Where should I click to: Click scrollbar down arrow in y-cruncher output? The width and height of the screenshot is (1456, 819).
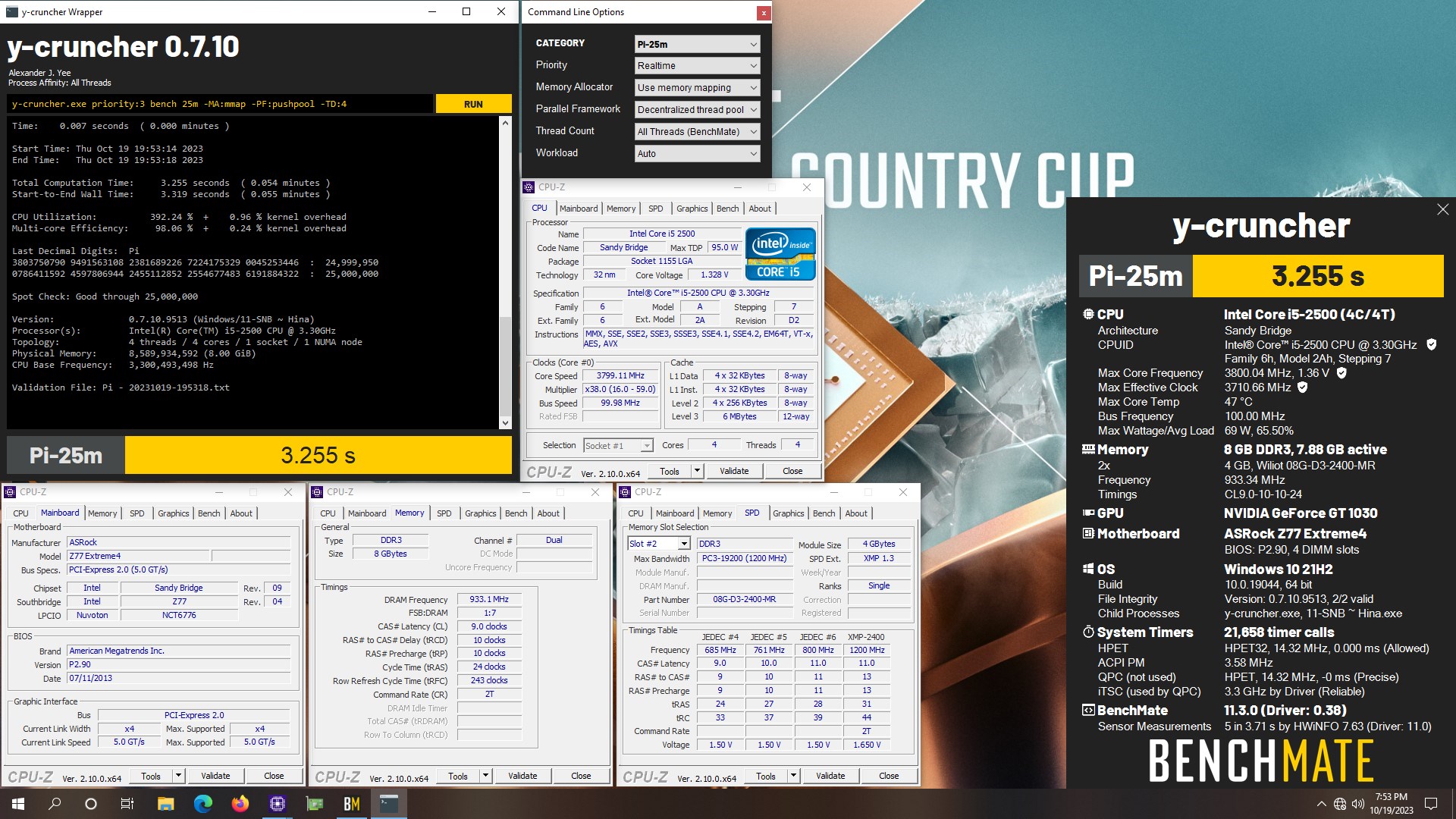coord(506,423)
